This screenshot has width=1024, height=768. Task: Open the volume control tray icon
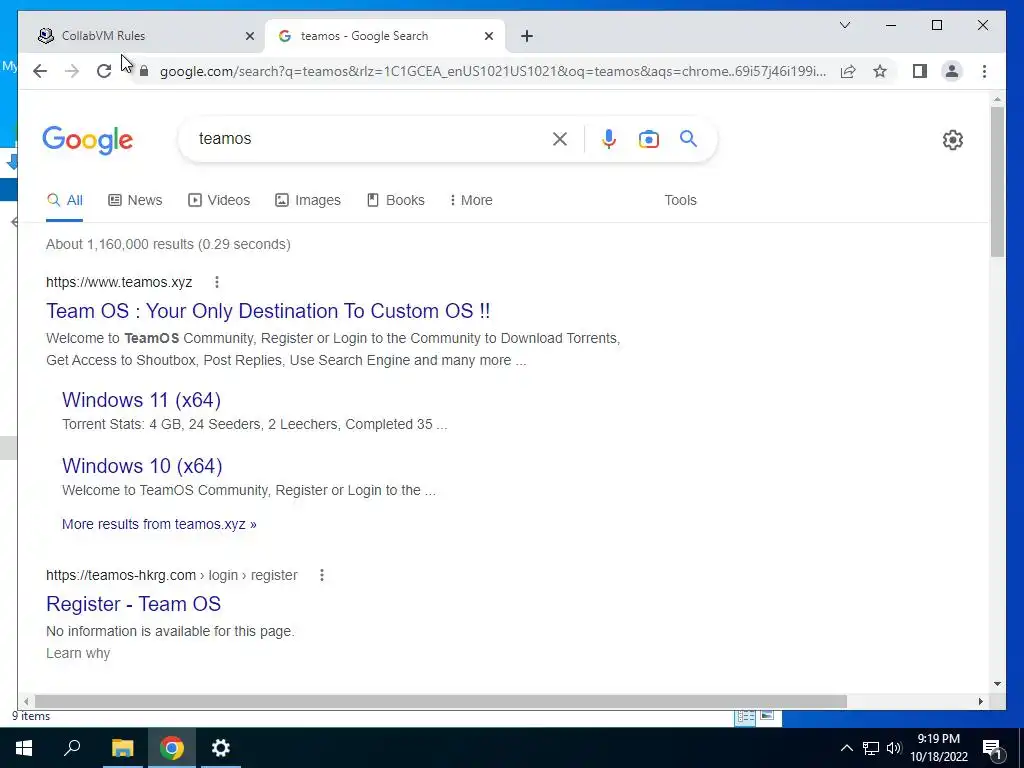click(x=894, y=748)
